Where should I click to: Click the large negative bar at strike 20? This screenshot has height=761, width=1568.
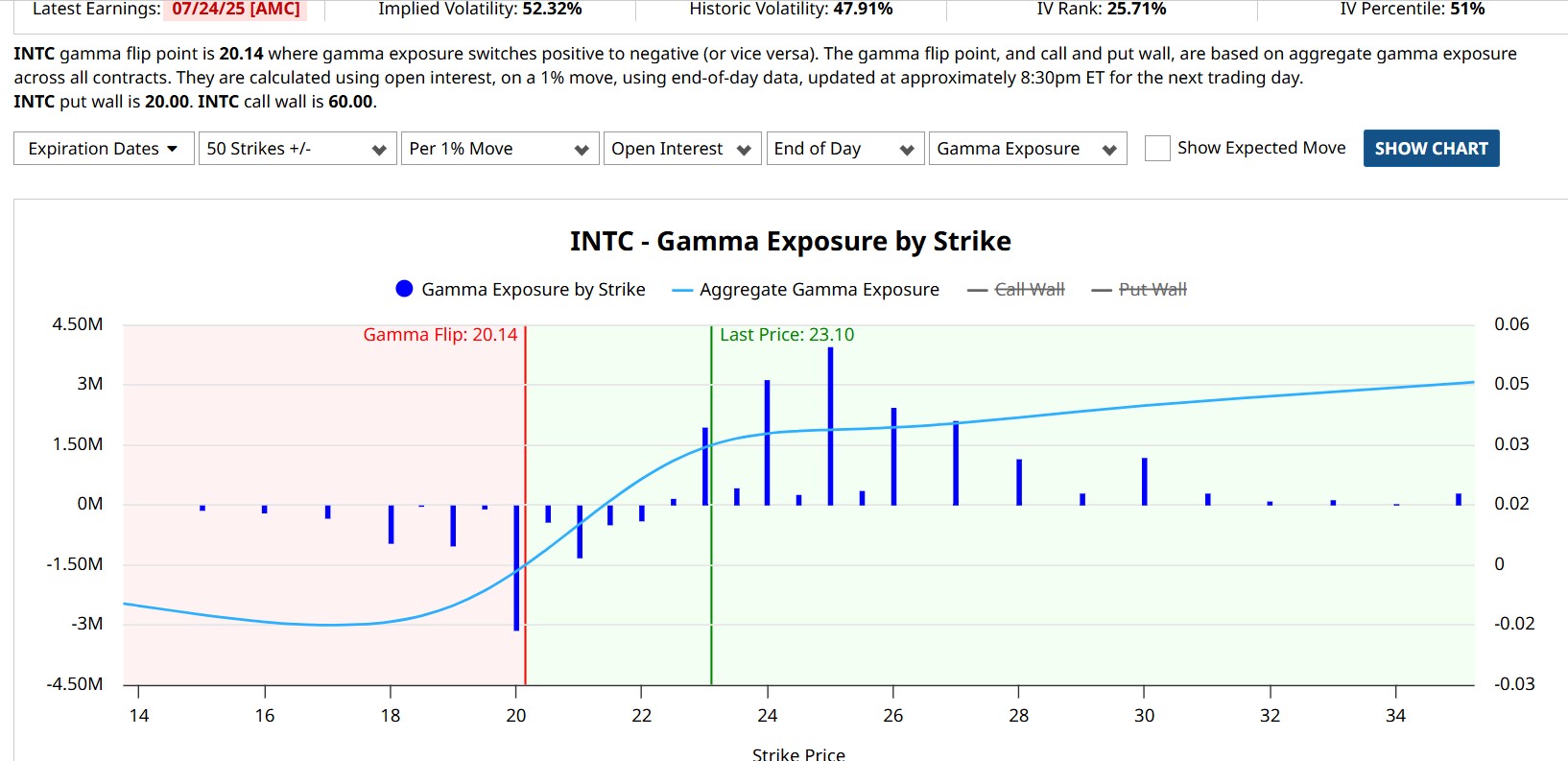(x=516, y=568)
